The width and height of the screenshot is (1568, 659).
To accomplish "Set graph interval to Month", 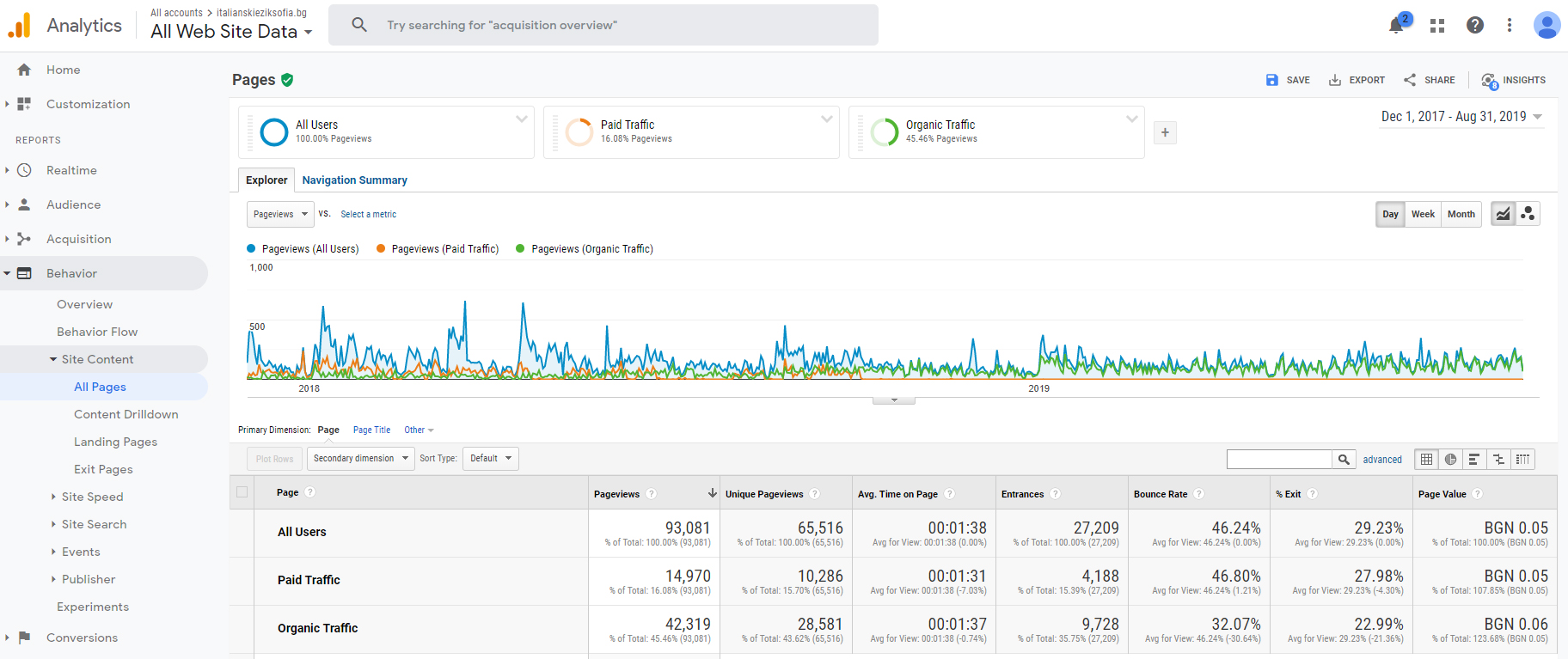I will [1461, 214].
